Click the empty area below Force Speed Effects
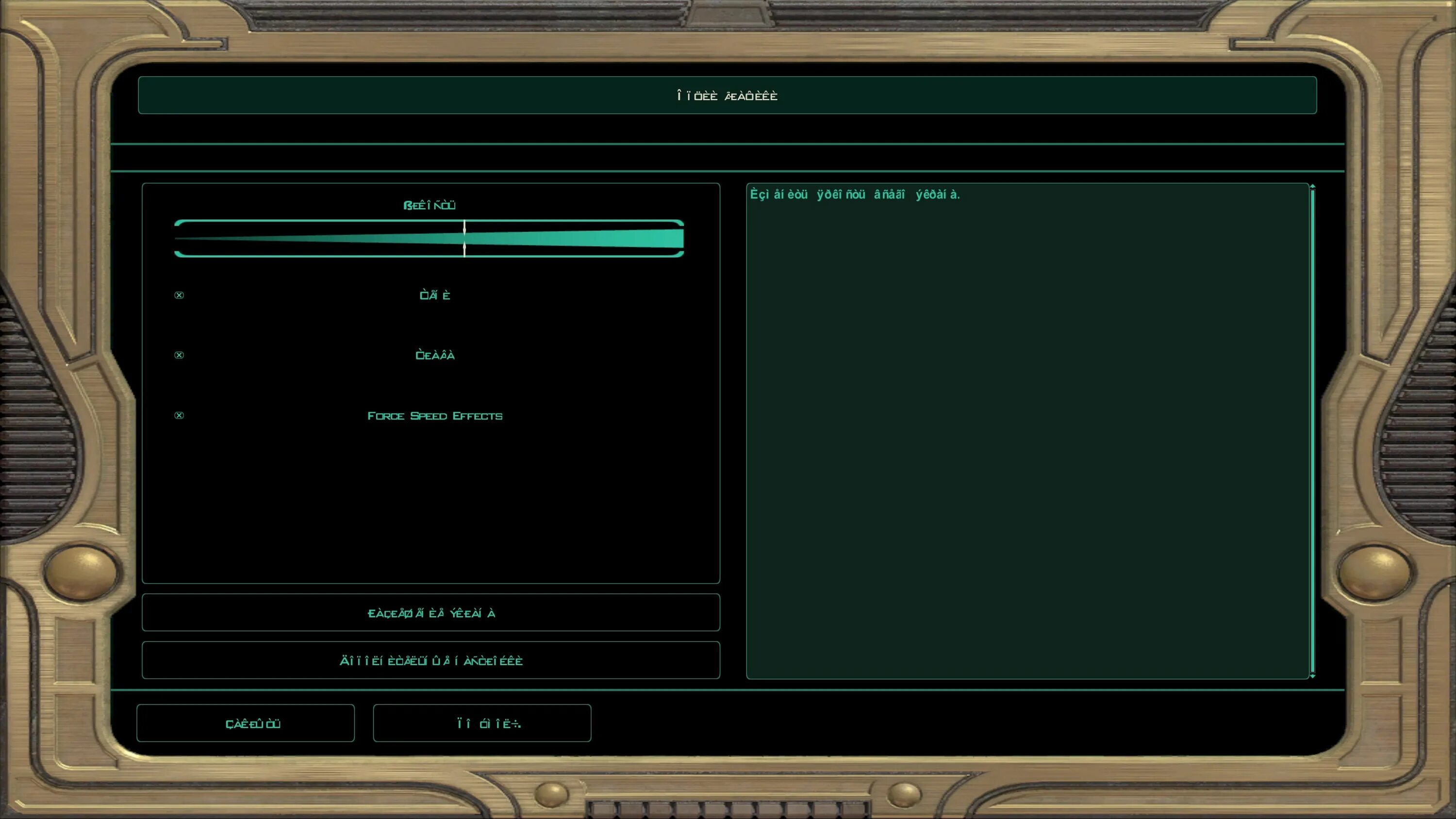 click(430, 503)
